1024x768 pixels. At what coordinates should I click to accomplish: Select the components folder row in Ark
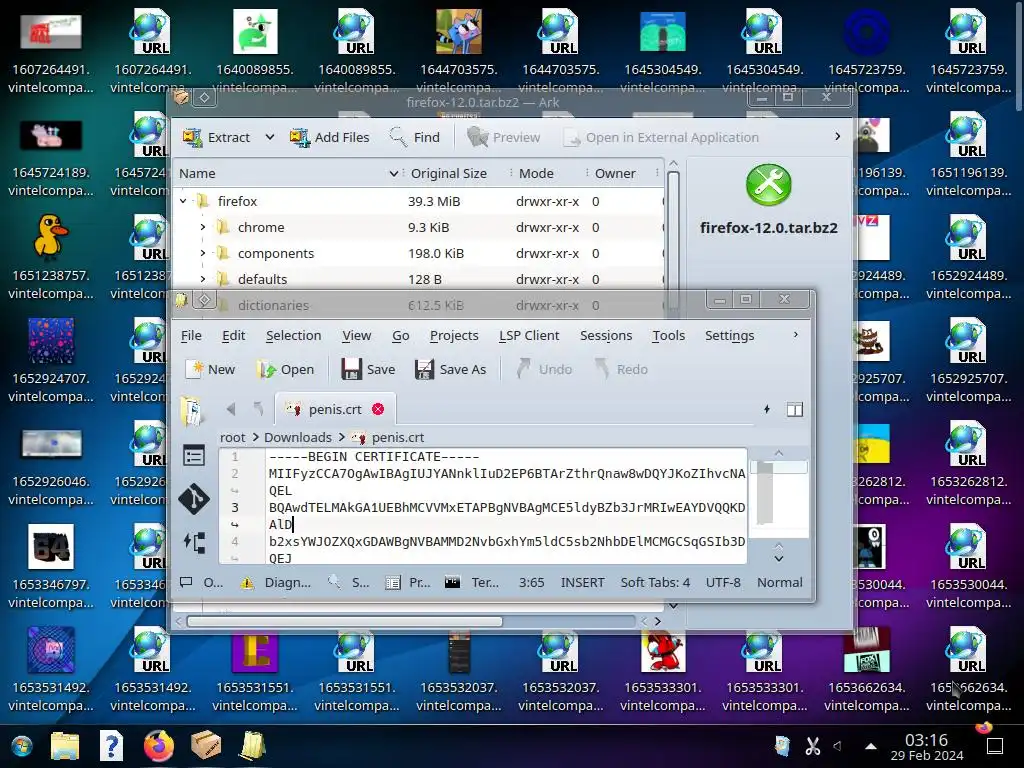(x=418, y=253)
